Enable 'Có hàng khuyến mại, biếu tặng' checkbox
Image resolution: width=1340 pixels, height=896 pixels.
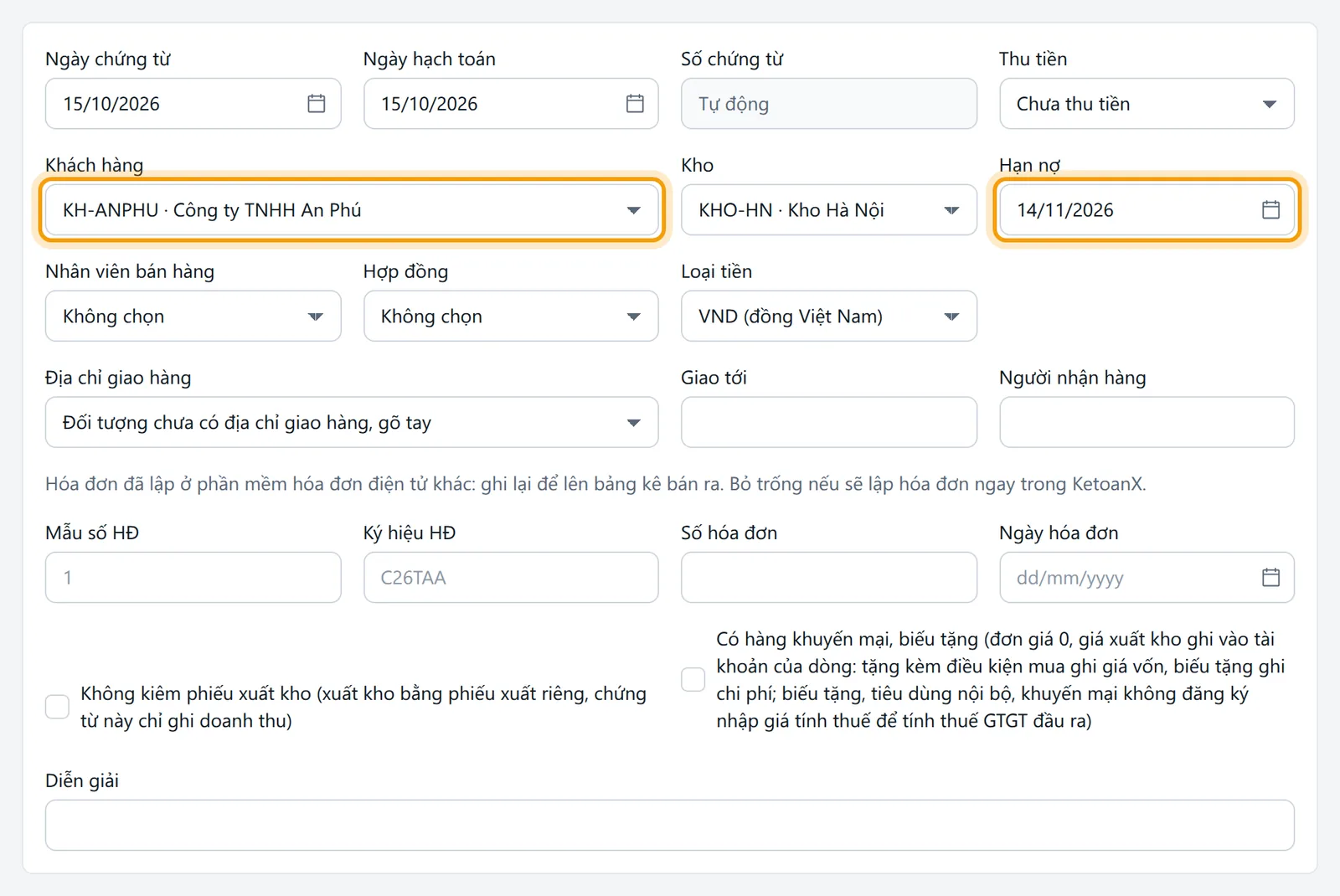pos(693,679)
